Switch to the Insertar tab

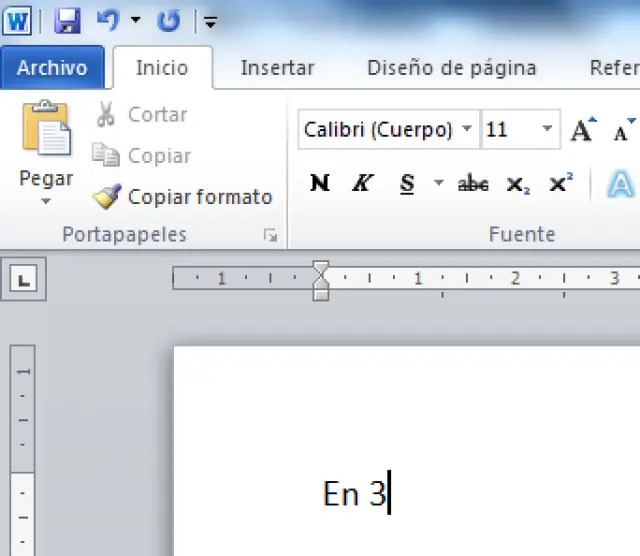(277, 68)
